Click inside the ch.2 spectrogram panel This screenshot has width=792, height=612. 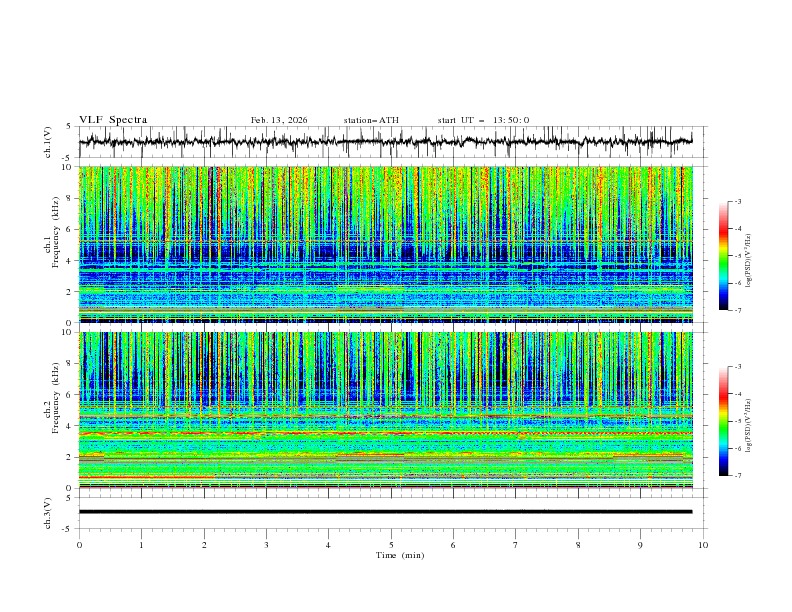point(390,410)
